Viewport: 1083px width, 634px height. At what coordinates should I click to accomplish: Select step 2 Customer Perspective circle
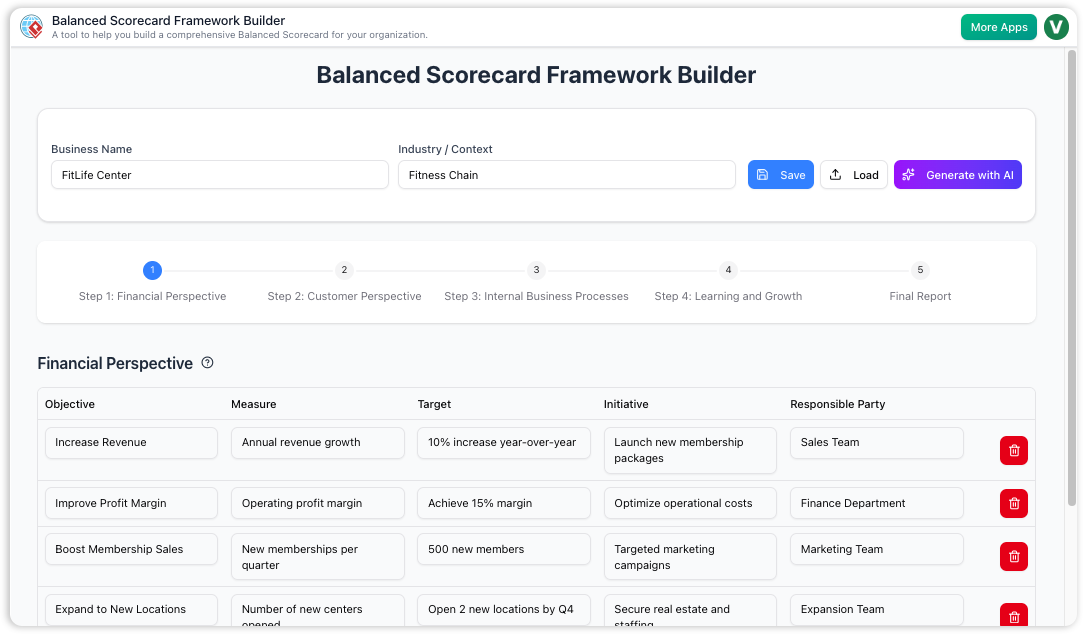coord(344,270)
